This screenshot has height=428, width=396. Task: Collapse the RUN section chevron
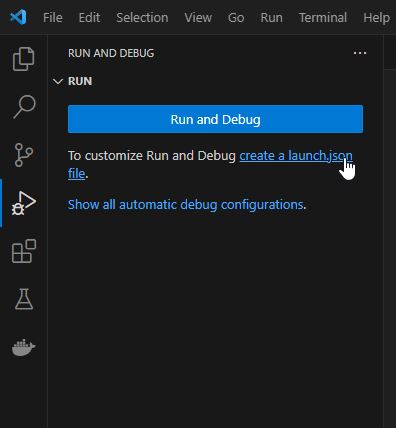[58, 81]
